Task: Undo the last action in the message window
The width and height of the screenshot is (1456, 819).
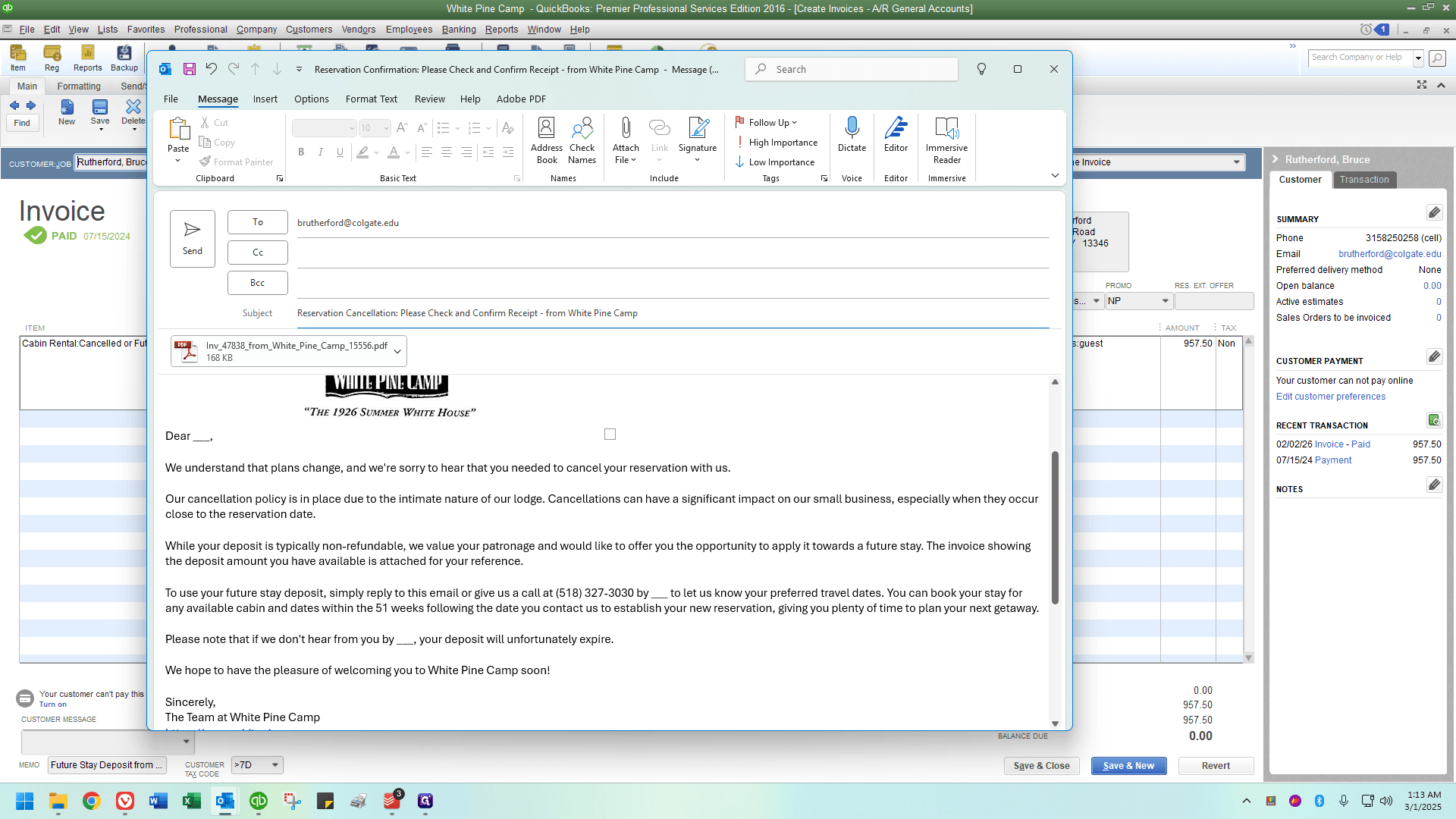Action: (212, 69)
